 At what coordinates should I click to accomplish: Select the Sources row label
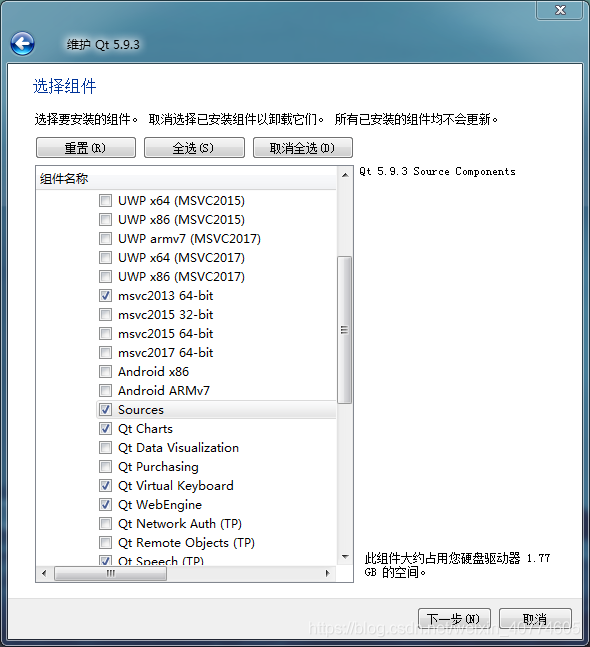point(141,410)
